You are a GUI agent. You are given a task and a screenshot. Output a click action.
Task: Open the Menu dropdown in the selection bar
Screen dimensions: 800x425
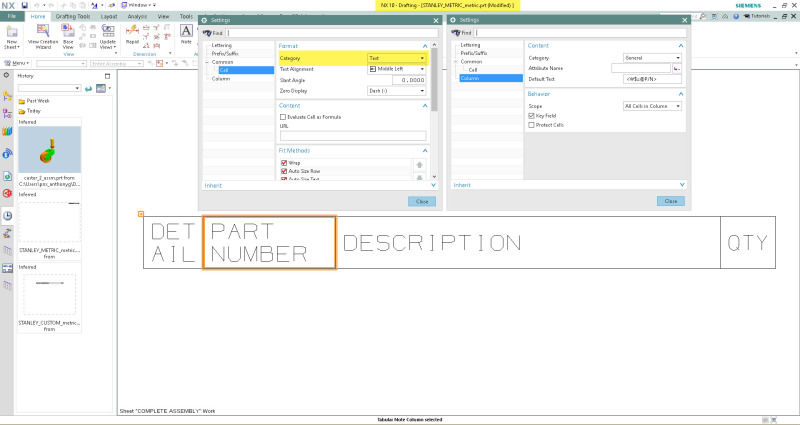[17, 63]
